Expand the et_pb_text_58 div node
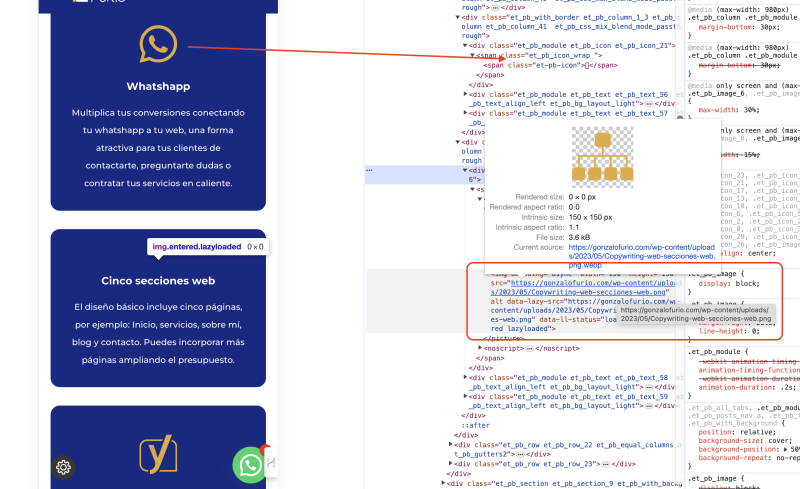Image resolution: width=800 pixels, height=489 pixels. (466, 377)
